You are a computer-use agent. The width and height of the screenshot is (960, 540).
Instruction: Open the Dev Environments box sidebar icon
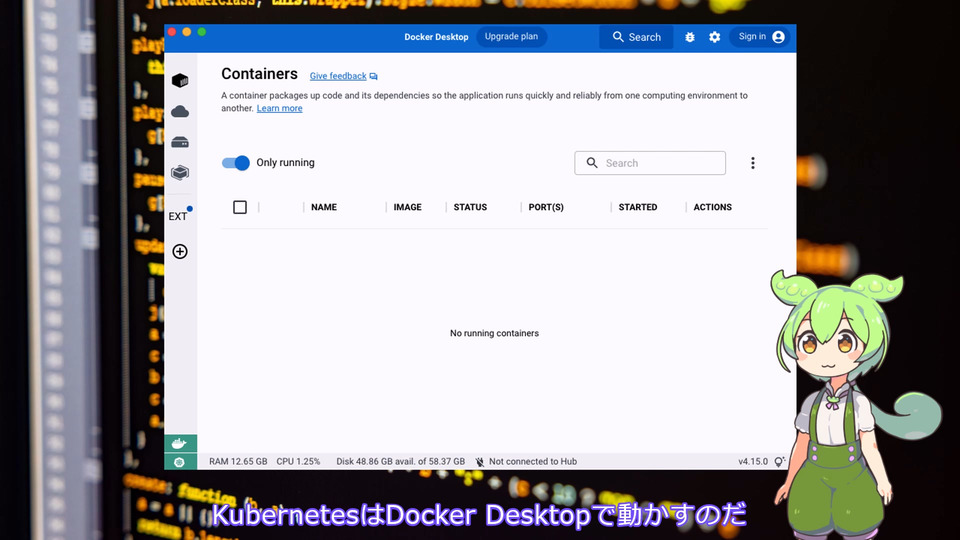pyautogui.click(x=180, y=173)
